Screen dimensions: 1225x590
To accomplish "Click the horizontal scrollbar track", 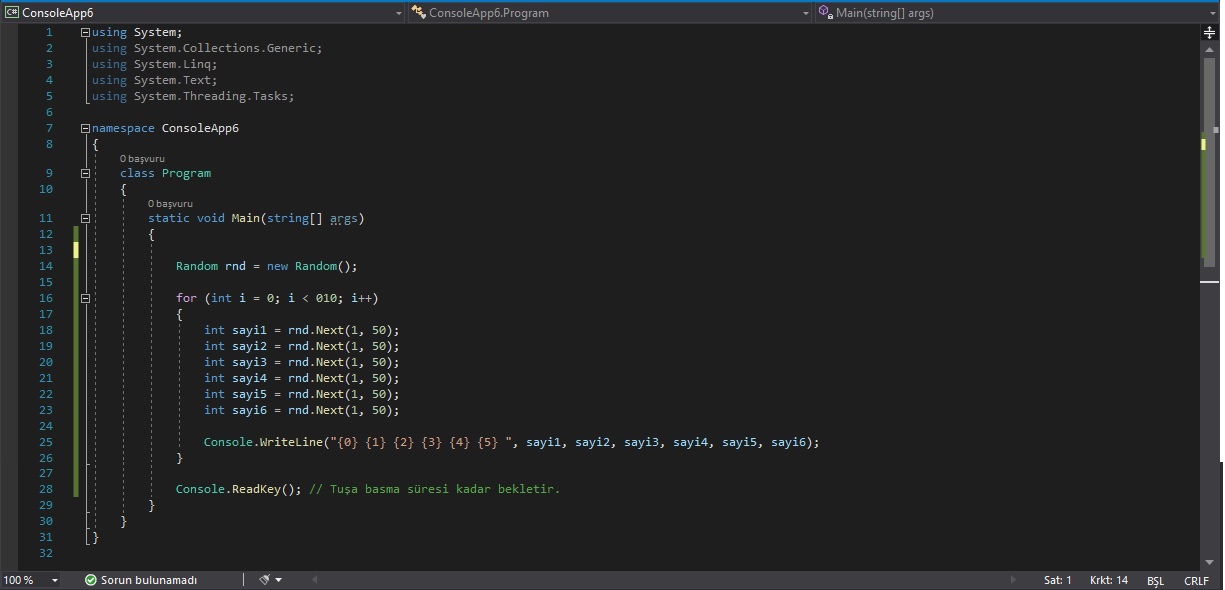I will 664,580.
